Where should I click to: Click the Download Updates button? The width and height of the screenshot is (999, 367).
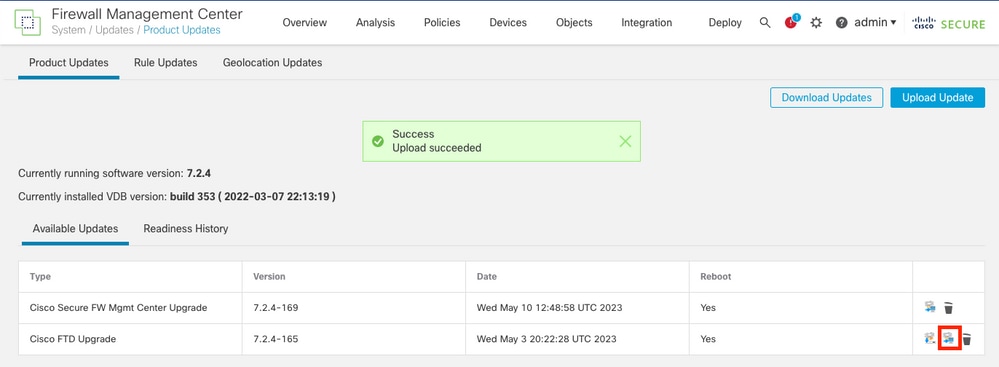(826, 97)
